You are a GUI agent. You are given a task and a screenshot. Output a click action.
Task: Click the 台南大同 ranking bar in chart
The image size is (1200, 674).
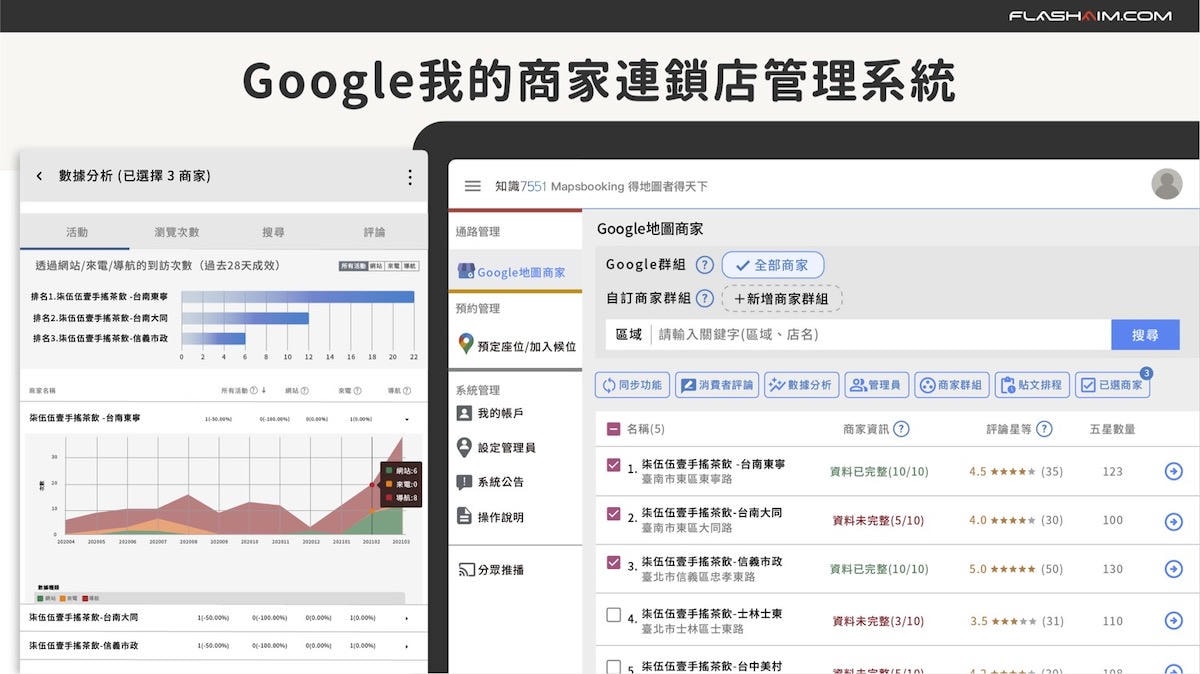pyautogui.click(x=245, y=318)
